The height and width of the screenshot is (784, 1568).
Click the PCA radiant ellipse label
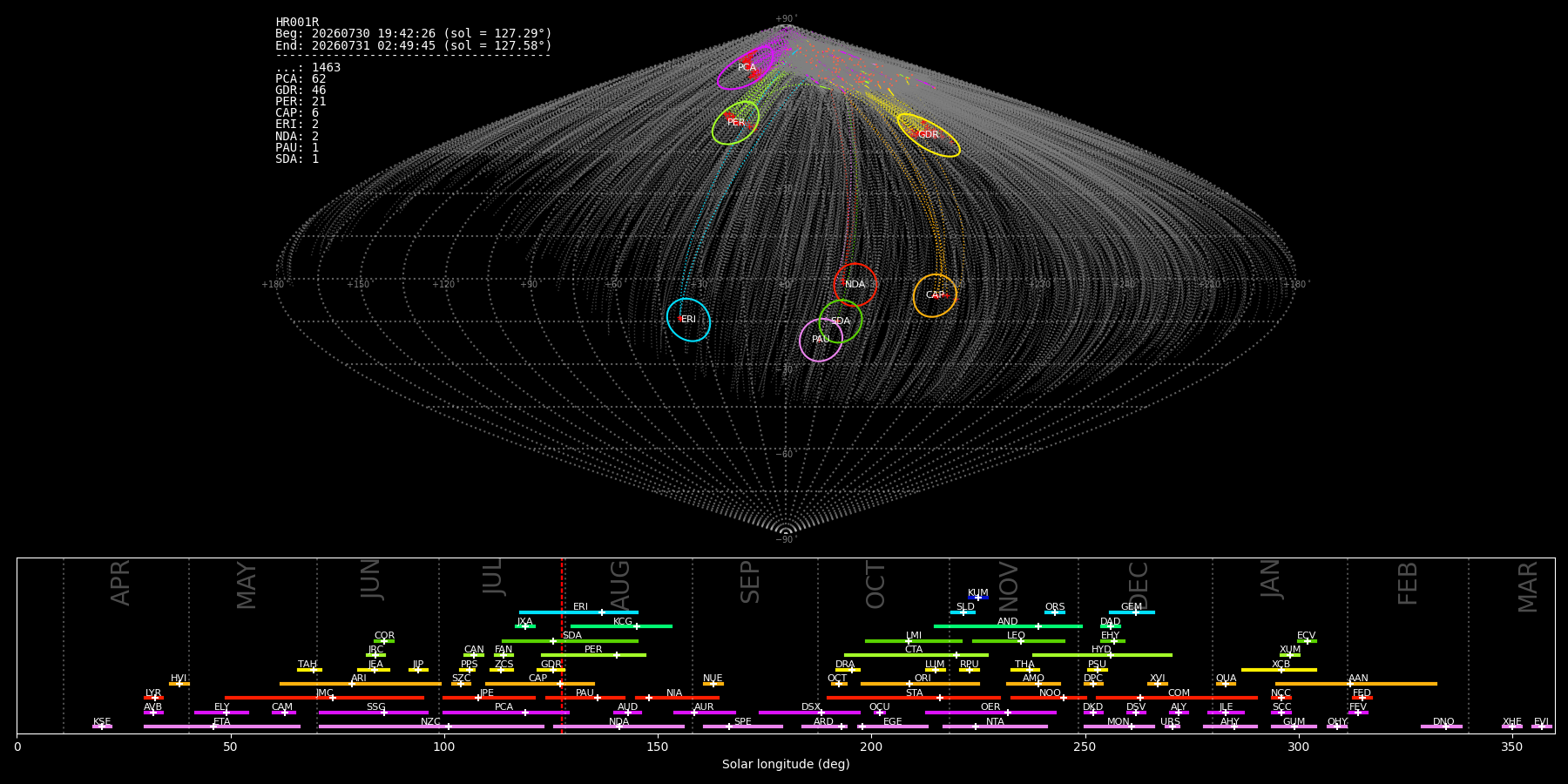pyautogui.click(x=747, y=67)
